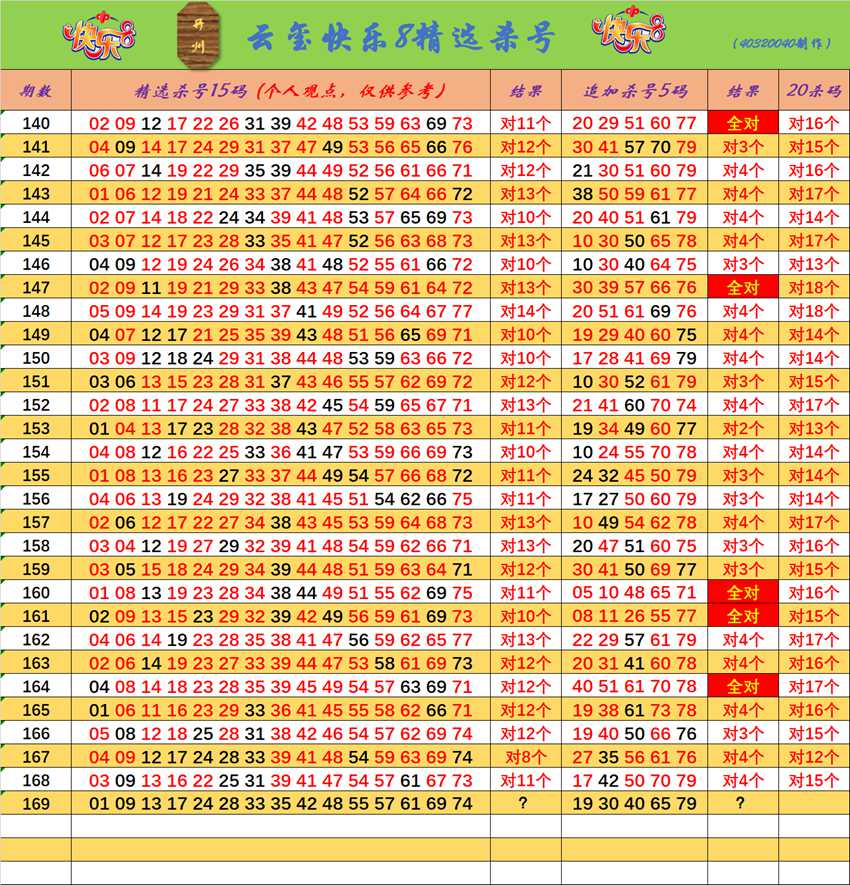Click the period 145 cell
850x885 pixels.
36,240
